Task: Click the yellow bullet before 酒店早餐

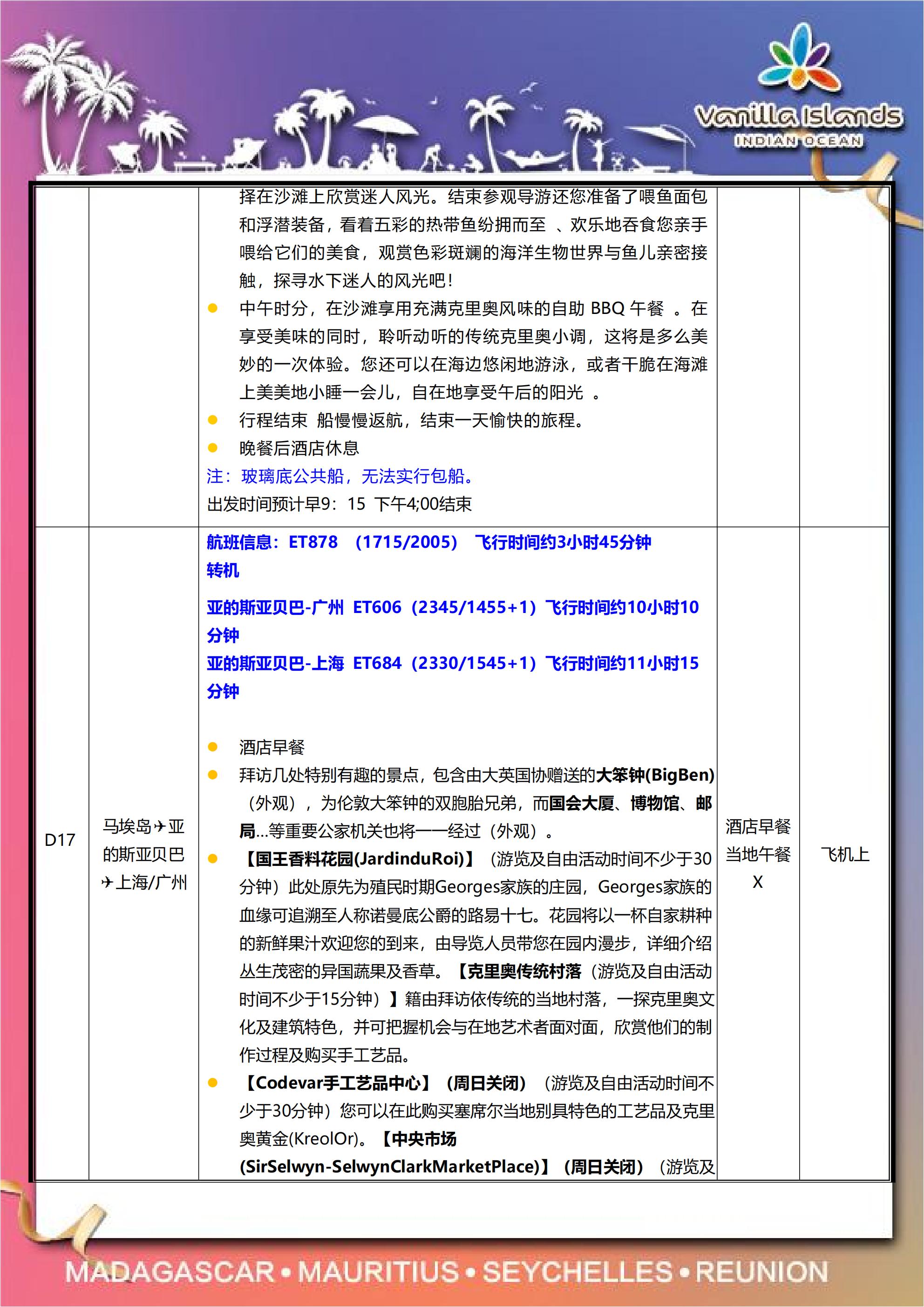Action: 213,747
